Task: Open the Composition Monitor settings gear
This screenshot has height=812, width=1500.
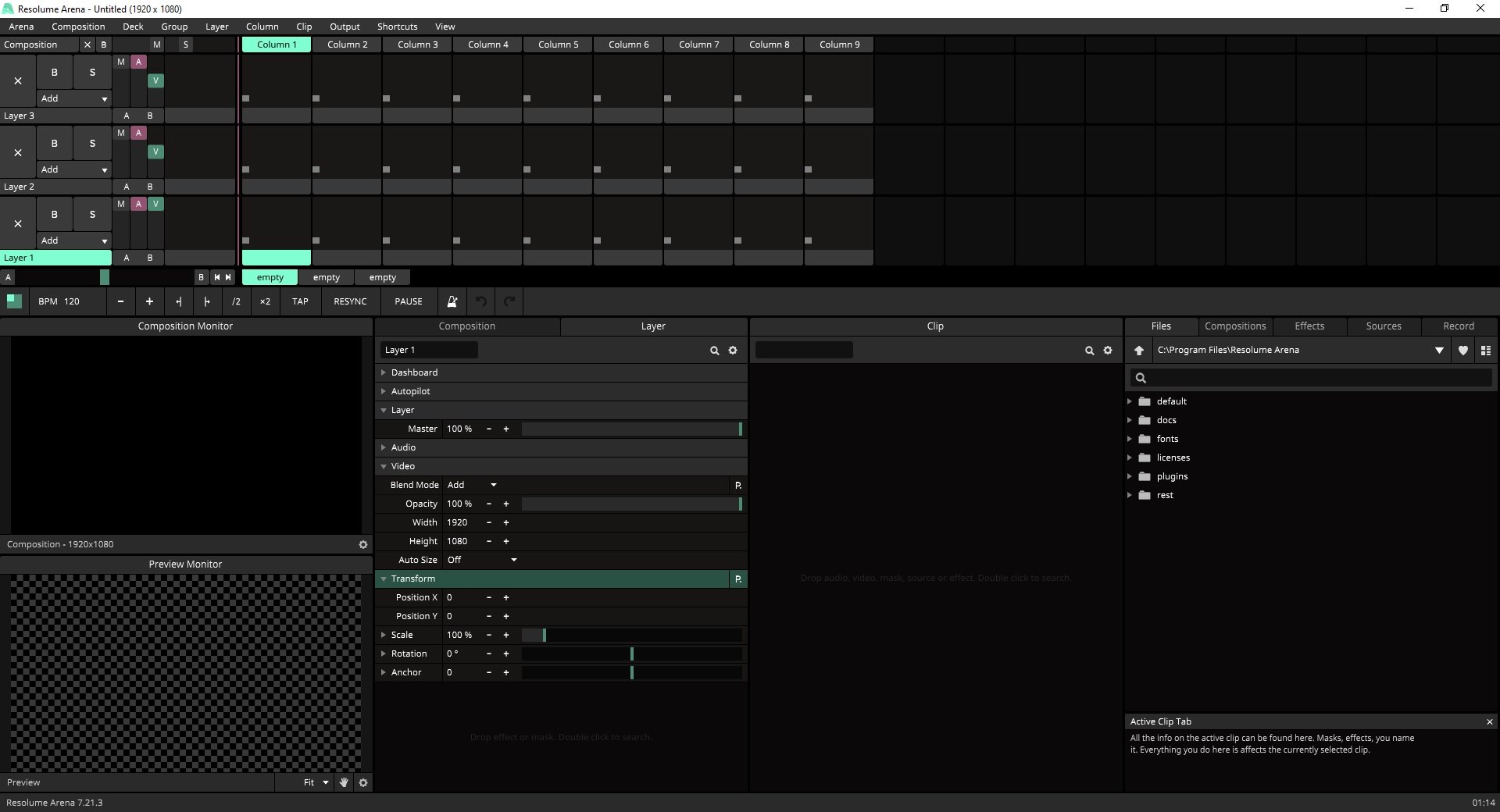Action: pos(363,545)
